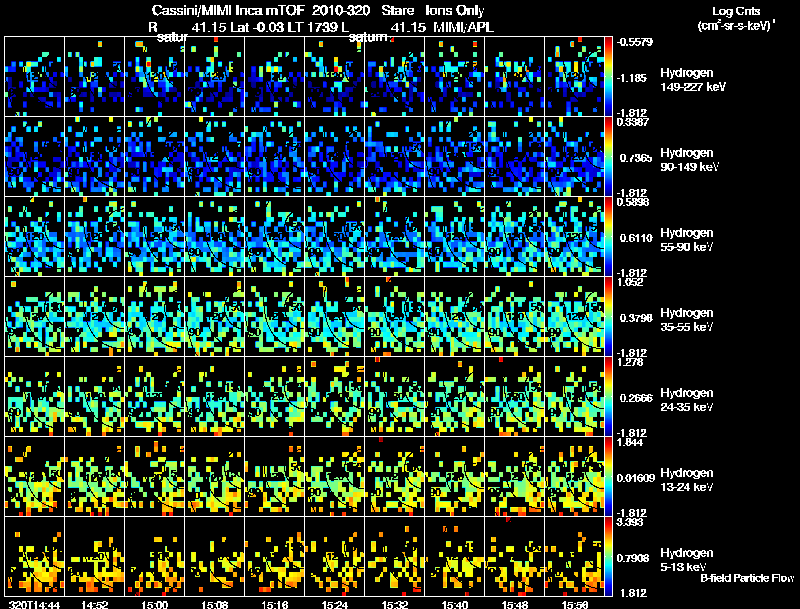Click the 'MIMI/APL' text in the header
The height and width of the screenshot is (609, 800).
tap(463, 27)
